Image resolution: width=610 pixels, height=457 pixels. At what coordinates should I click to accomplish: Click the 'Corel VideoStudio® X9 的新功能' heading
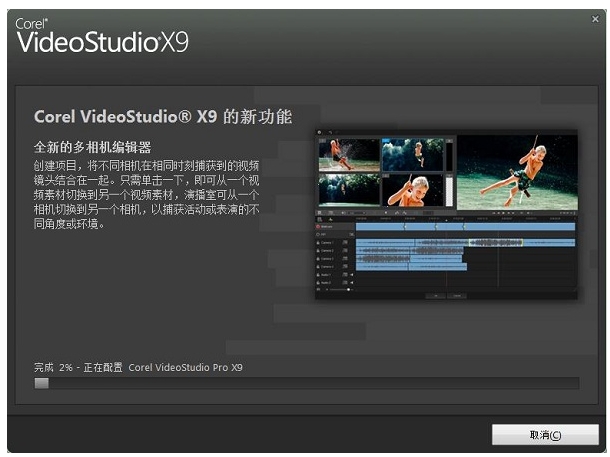[163, 117]
